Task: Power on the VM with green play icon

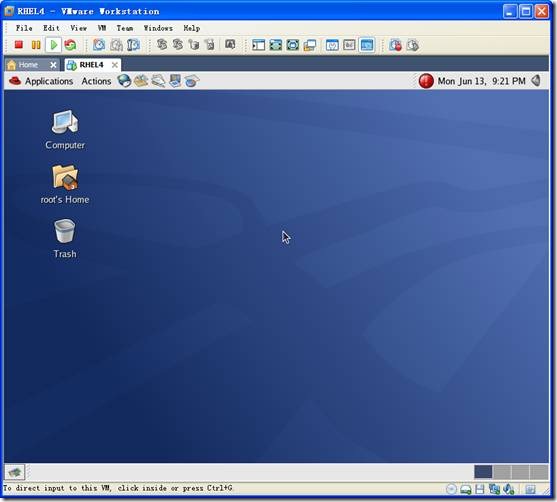Action: (54, 45)
